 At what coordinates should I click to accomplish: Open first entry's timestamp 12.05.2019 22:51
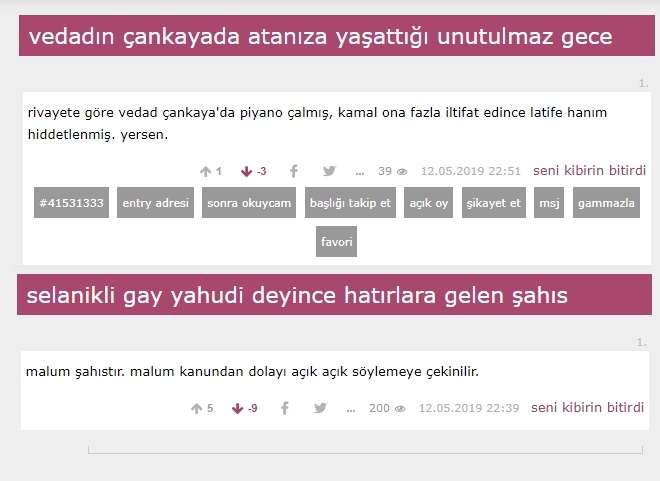(470, 171)
